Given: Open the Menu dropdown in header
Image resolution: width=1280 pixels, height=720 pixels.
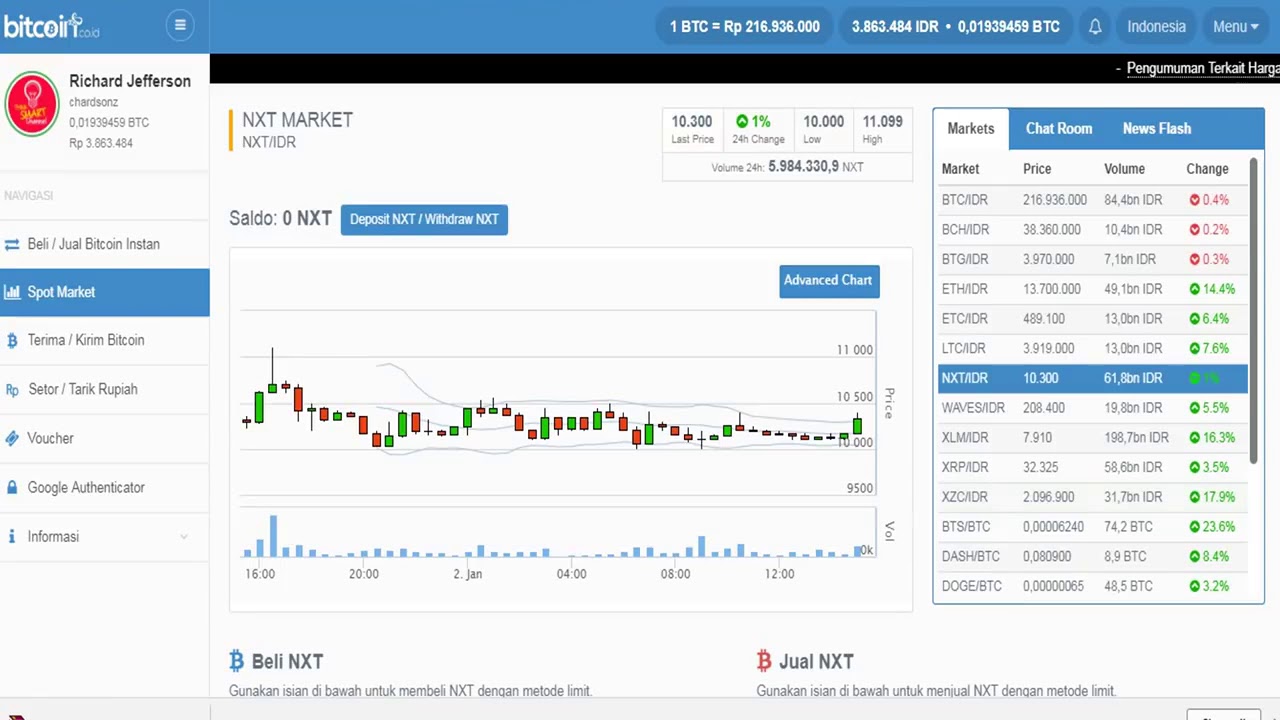Looking at the screenshot, I should (x=1236, y=27).
